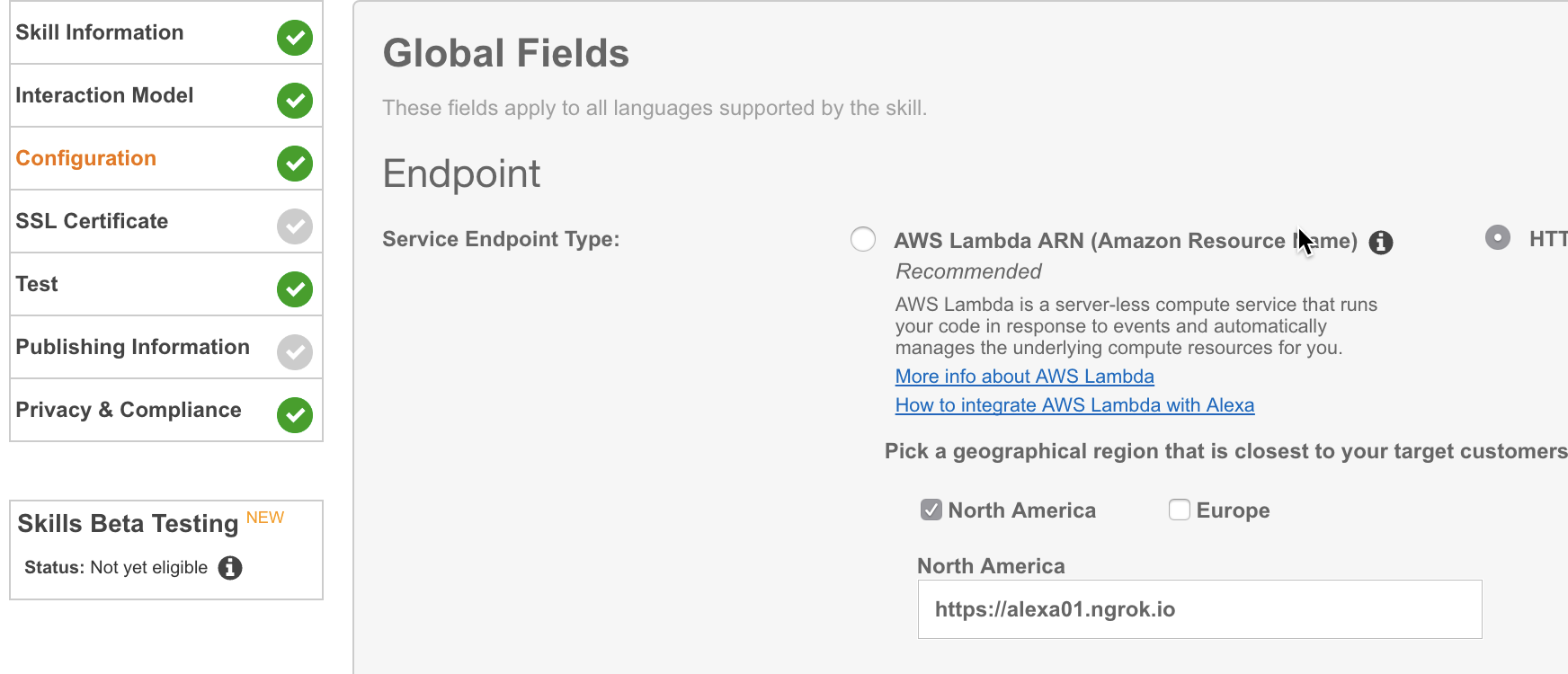The image size is (1568, 674).
Task: Click the gray checkmark beside Publishing Information
Action: pyautogui.click(x=295, y=352)
